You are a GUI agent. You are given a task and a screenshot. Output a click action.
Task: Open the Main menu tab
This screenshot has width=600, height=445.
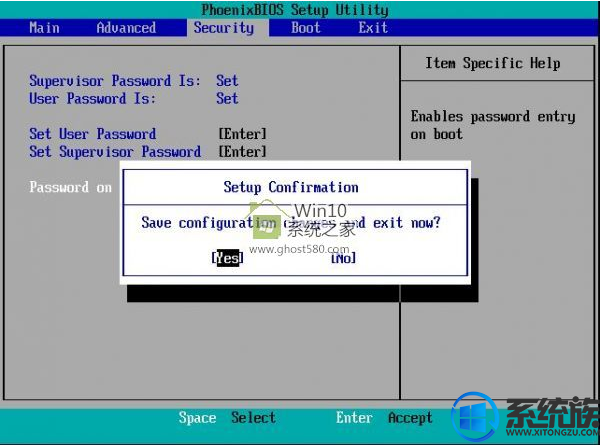pos(44,28)
